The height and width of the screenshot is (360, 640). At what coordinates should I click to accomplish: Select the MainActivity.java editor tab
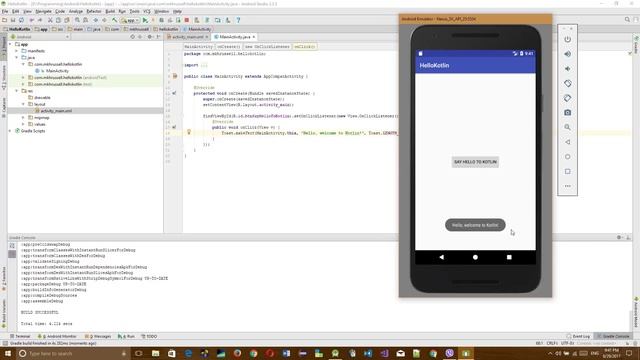point(235,37)
